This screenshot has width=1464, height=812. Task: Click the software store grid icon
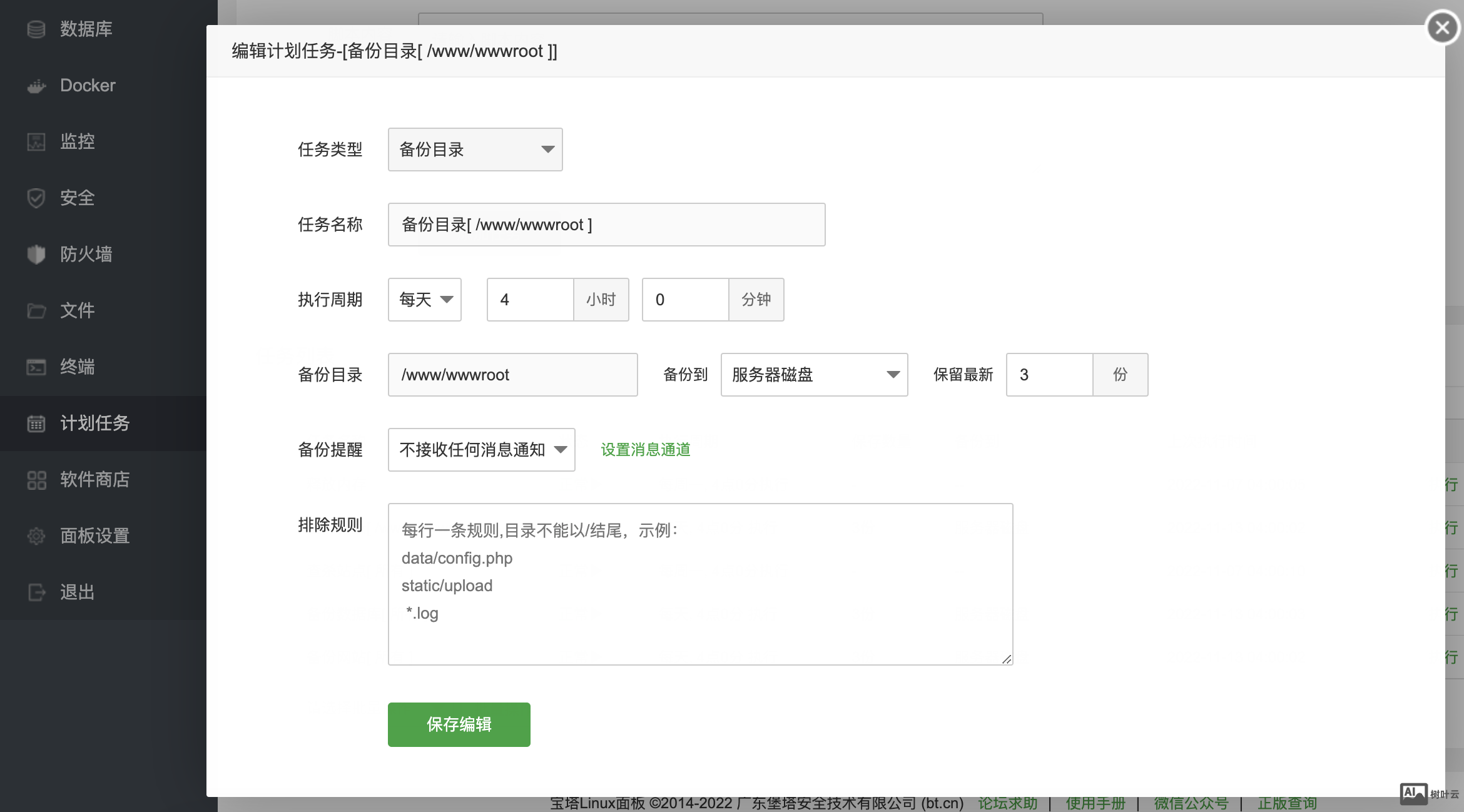(36, 480)
